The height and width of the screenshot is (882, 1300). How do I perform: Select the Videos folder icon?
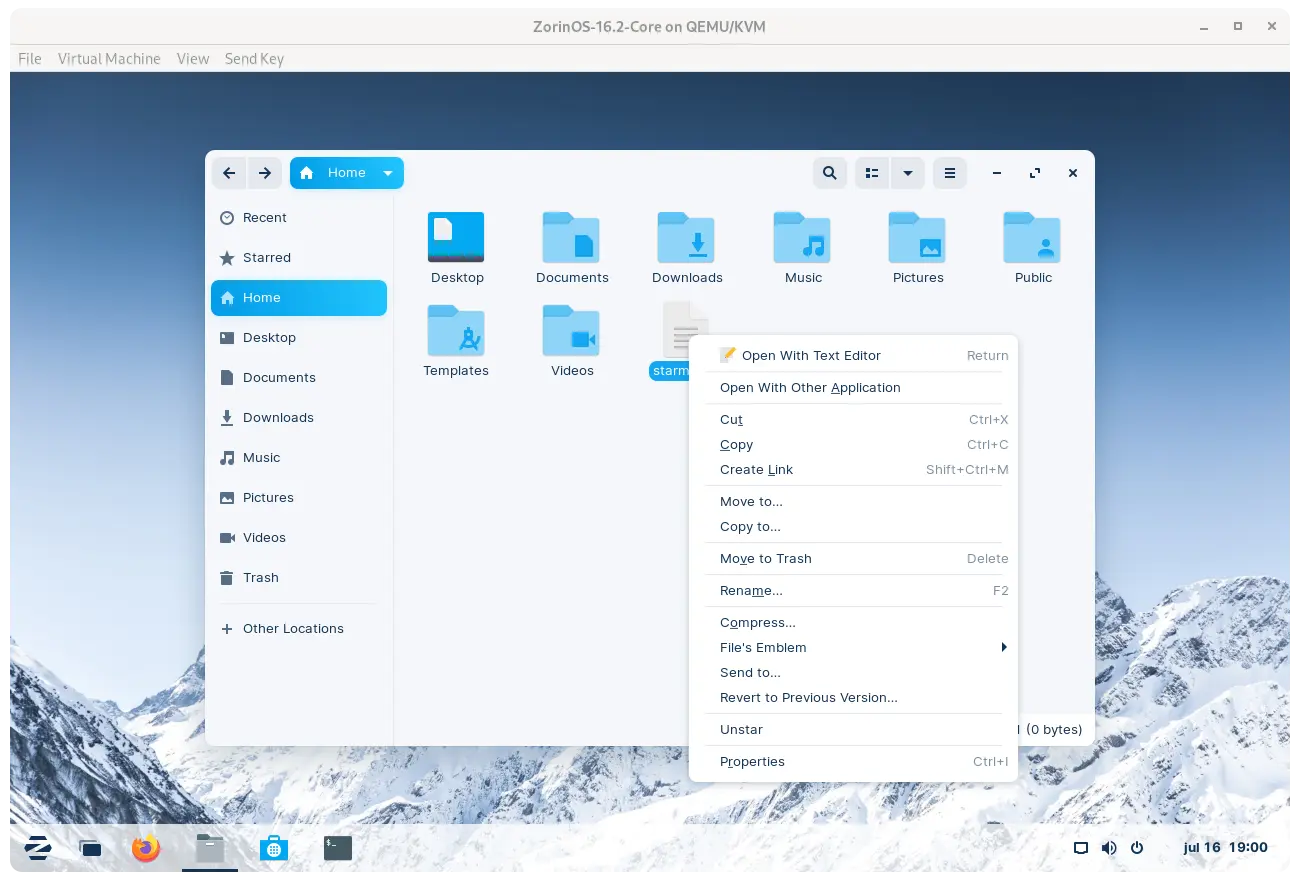571,331
